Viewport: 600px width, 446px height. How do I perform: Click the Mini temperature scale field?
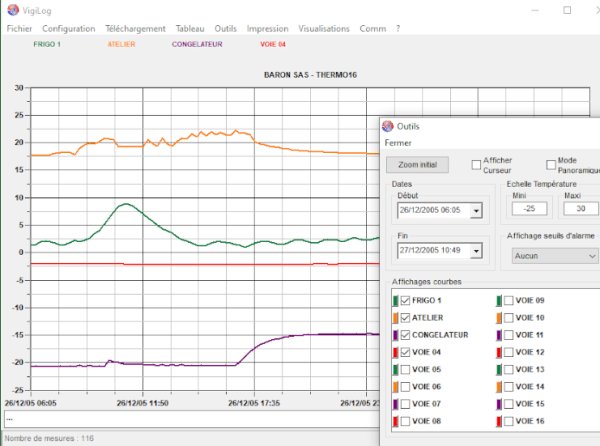click(x=529, y=209)
